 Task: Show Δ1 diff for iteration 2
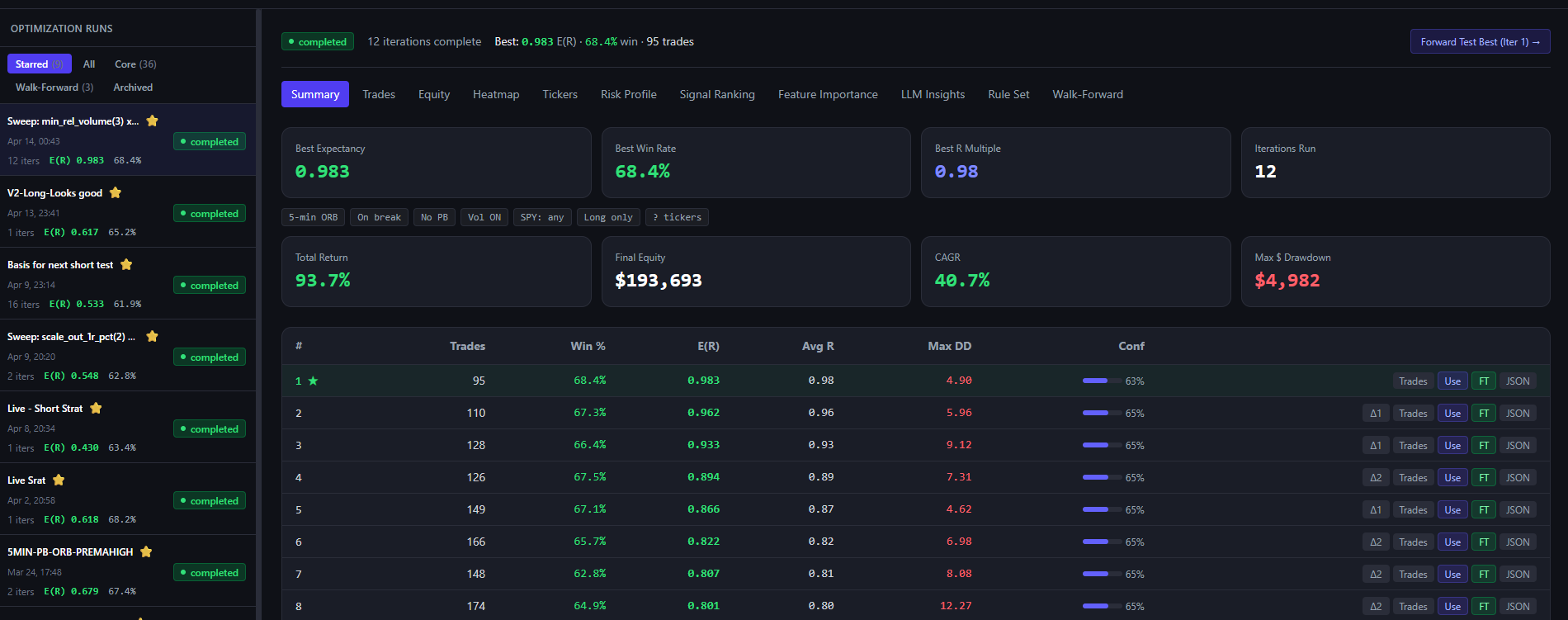click(x=1376, y=413)
